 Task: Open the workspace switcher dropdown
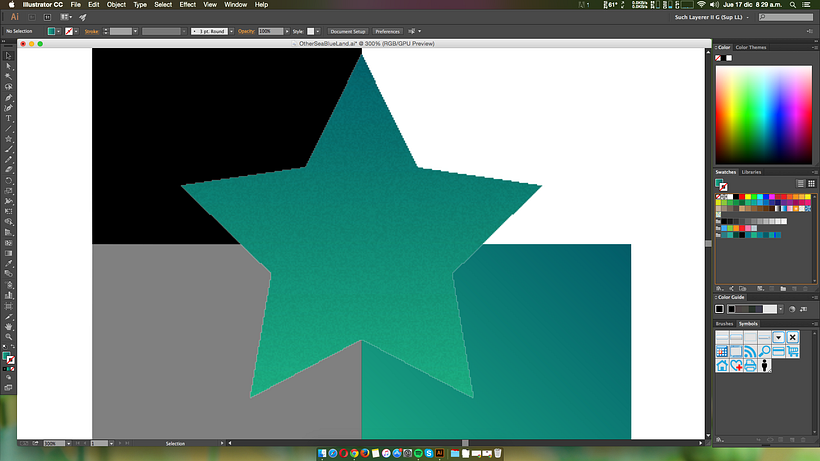click(x=712, y=17)
